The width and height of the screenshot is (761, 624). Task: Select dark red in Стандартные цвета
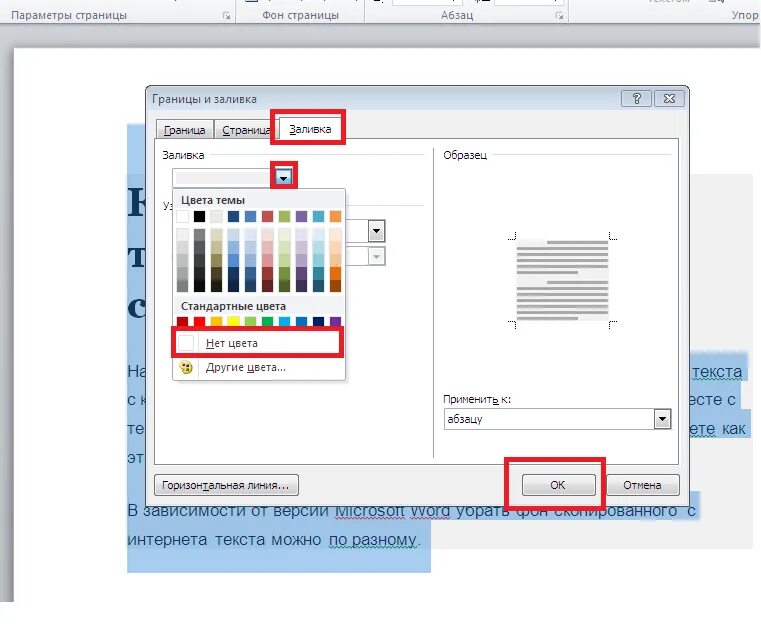(x=182, y=321)
